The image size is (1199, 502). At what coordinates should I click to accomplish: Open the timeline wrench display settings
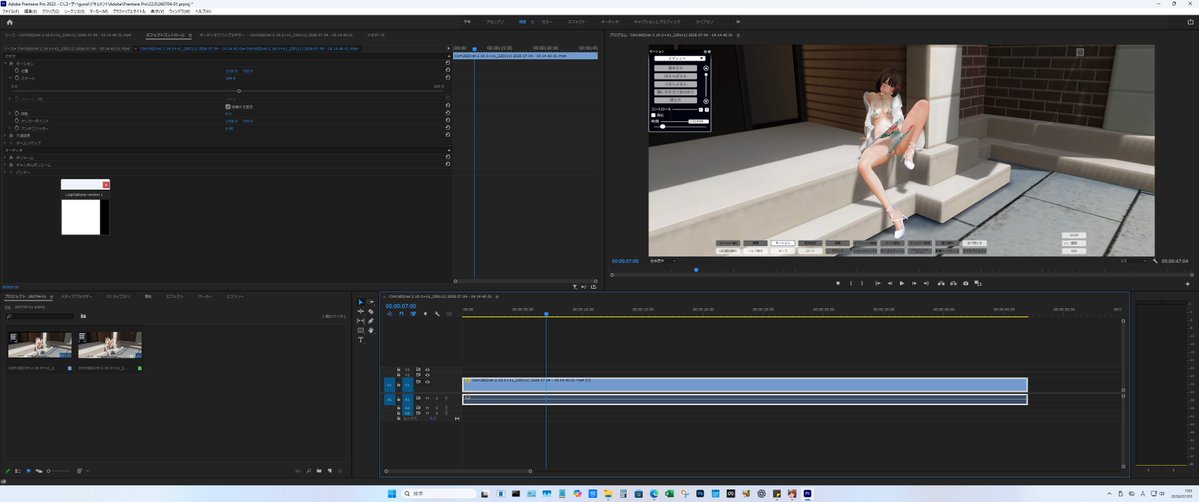[x=437, y=314]
